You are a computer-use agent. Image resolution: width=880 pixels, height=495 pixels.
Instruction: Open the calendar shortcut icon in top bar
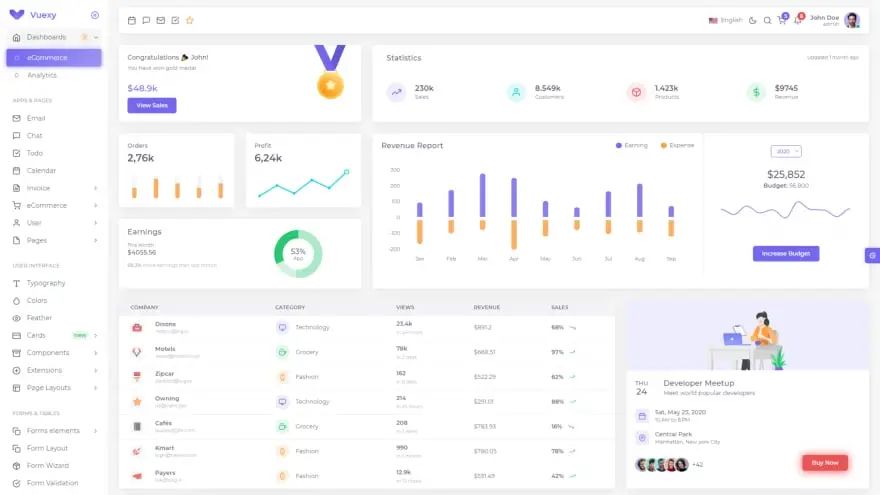tap(132, 20)
